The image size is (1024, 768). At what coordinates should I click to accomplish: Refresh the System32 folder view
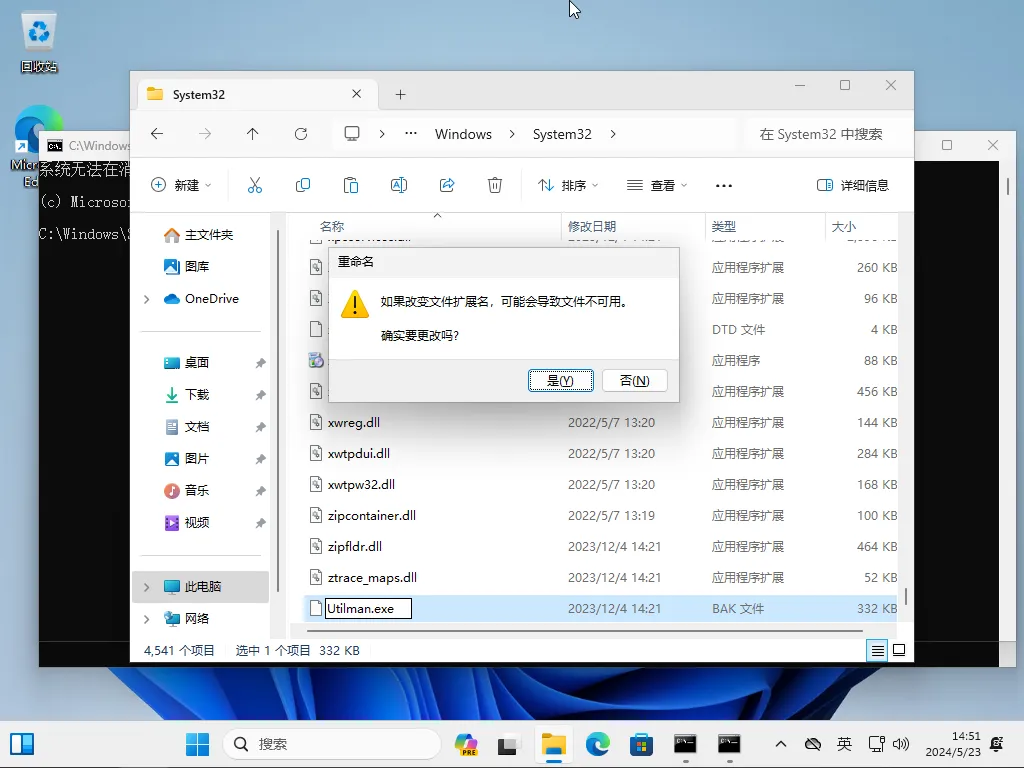tap(300, 134)
